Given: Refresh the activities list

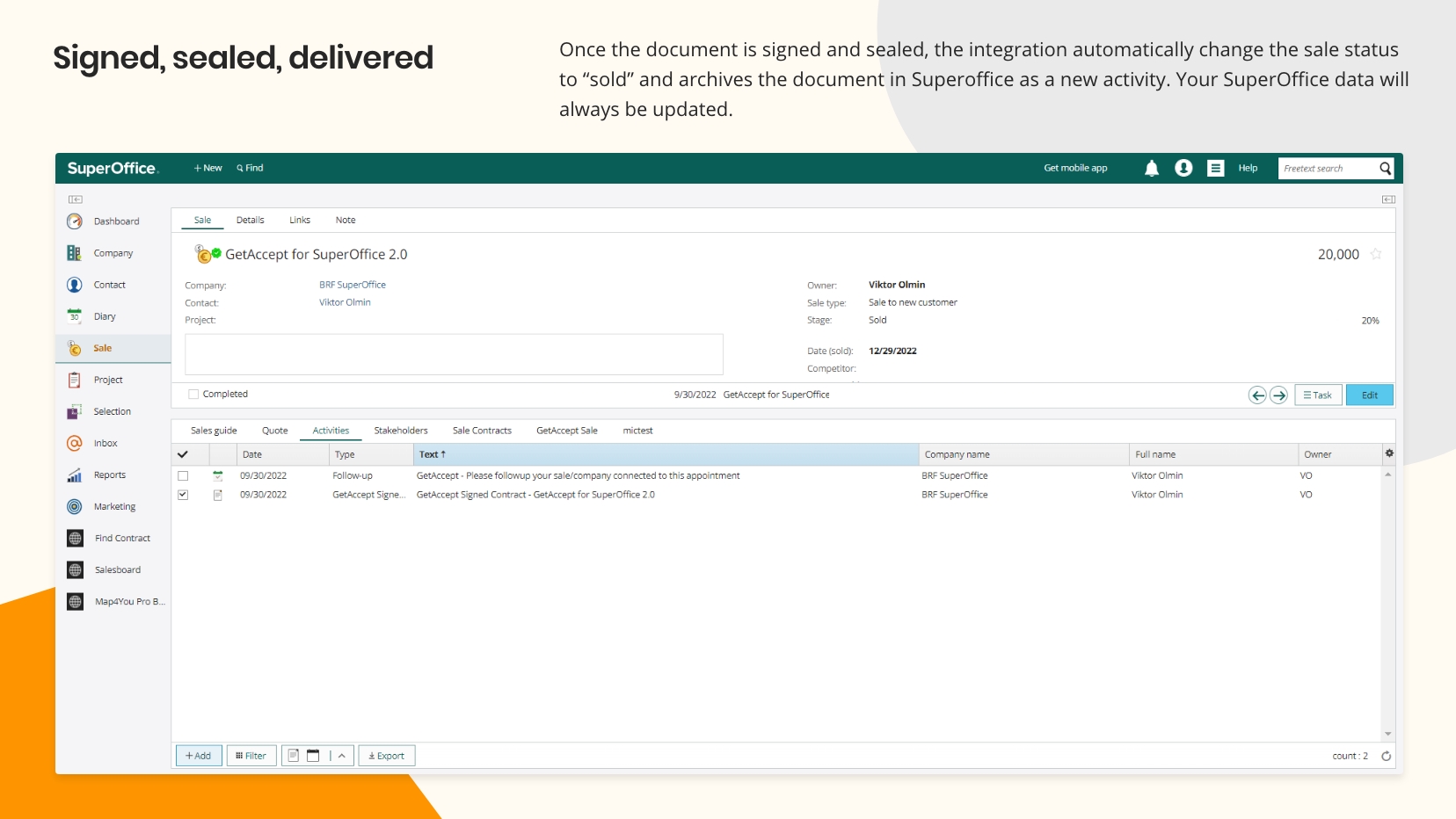Looking at the screenshot, I should click(x=1386, y=756).
